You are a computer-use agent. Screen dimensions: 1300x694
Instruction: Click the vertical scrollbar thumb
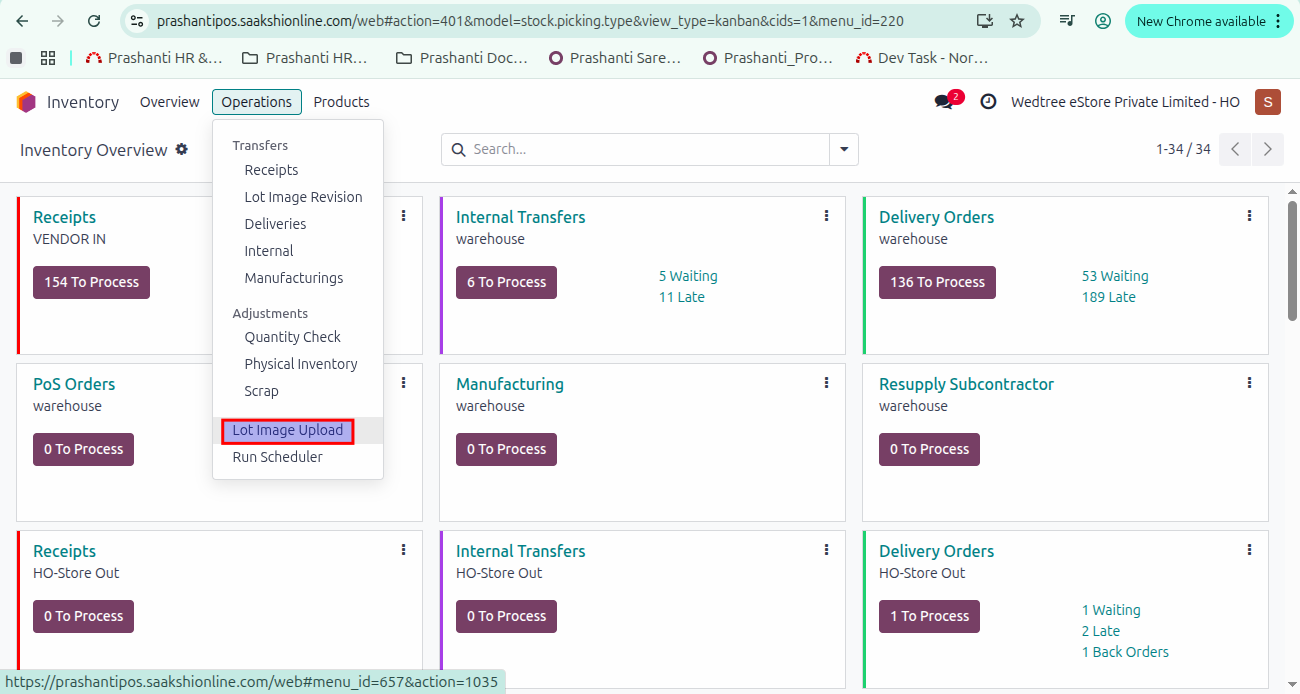(1292, 260)
